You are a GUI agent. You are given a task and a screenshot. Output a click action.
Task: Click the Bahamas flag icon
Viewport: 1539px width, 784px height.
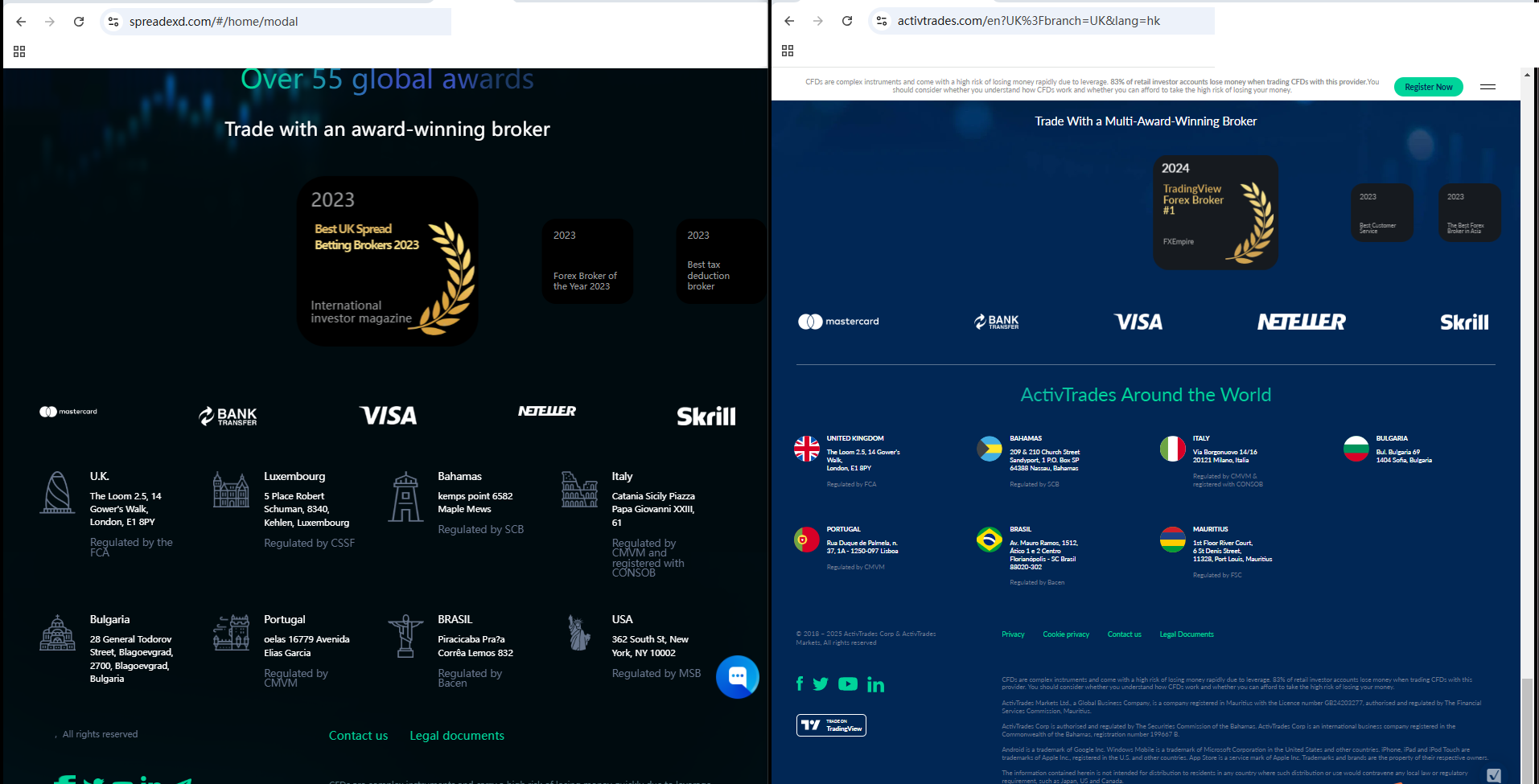click(990, 449)
